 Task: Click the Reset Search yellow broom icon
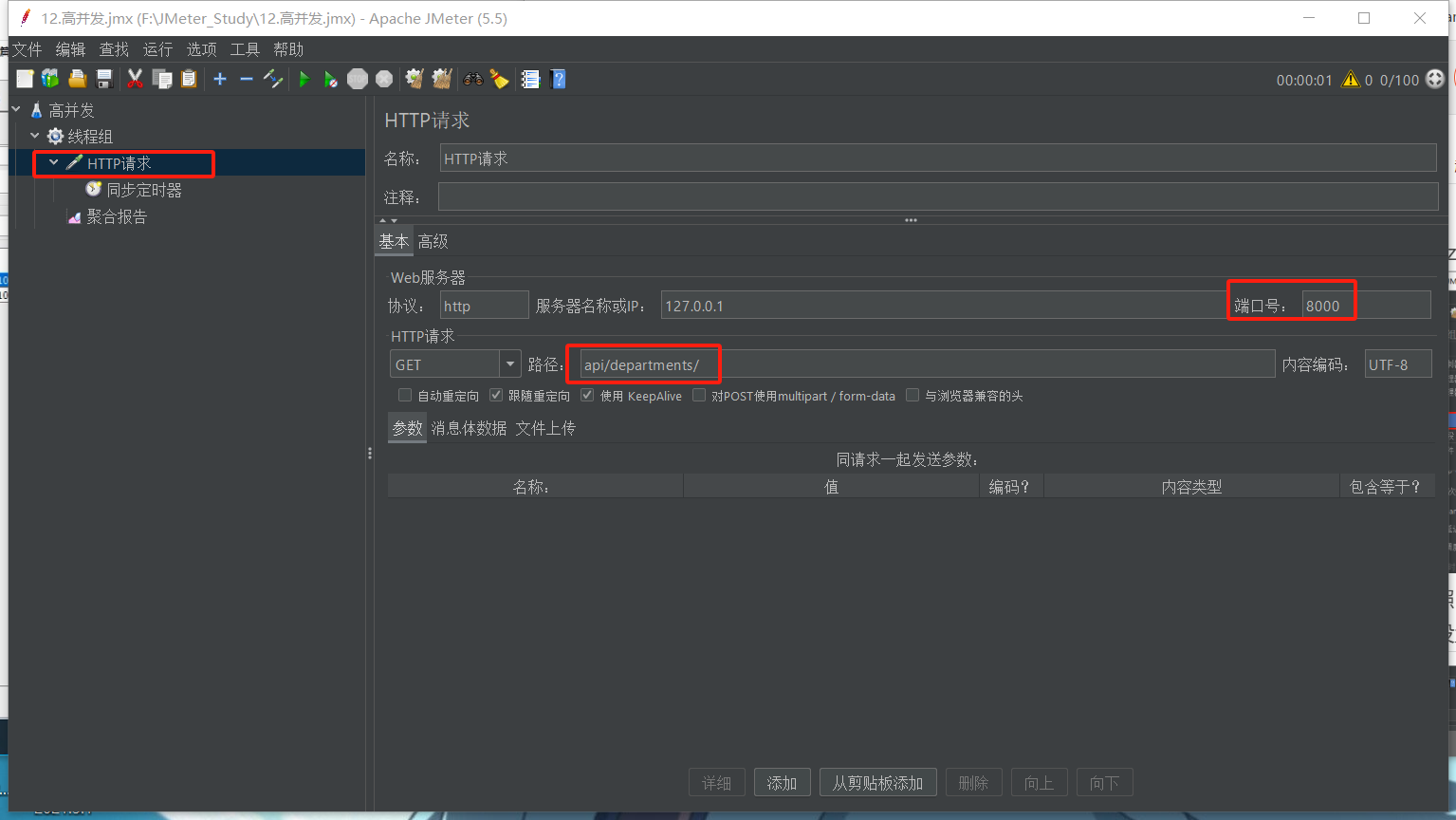500,79
